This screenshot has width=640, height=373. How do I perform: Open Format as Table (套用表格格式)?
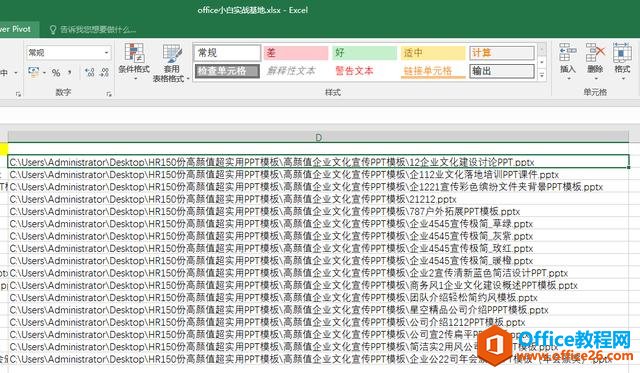coord(171,62)
